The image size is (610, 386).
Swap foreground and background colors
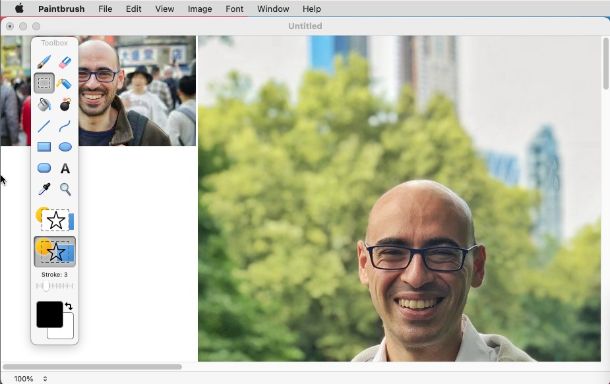pos(68,306)
